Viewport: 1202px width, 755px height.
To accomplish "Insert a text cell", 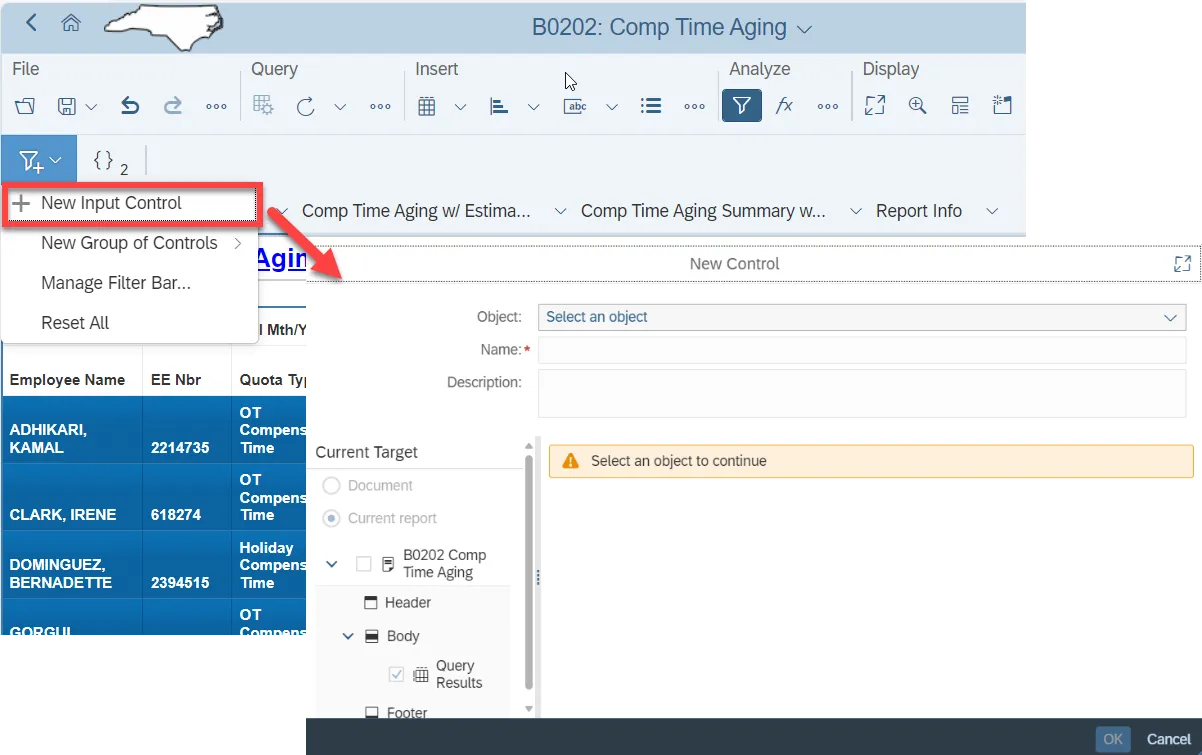I will pyautogui.click(x=575, y=106).
